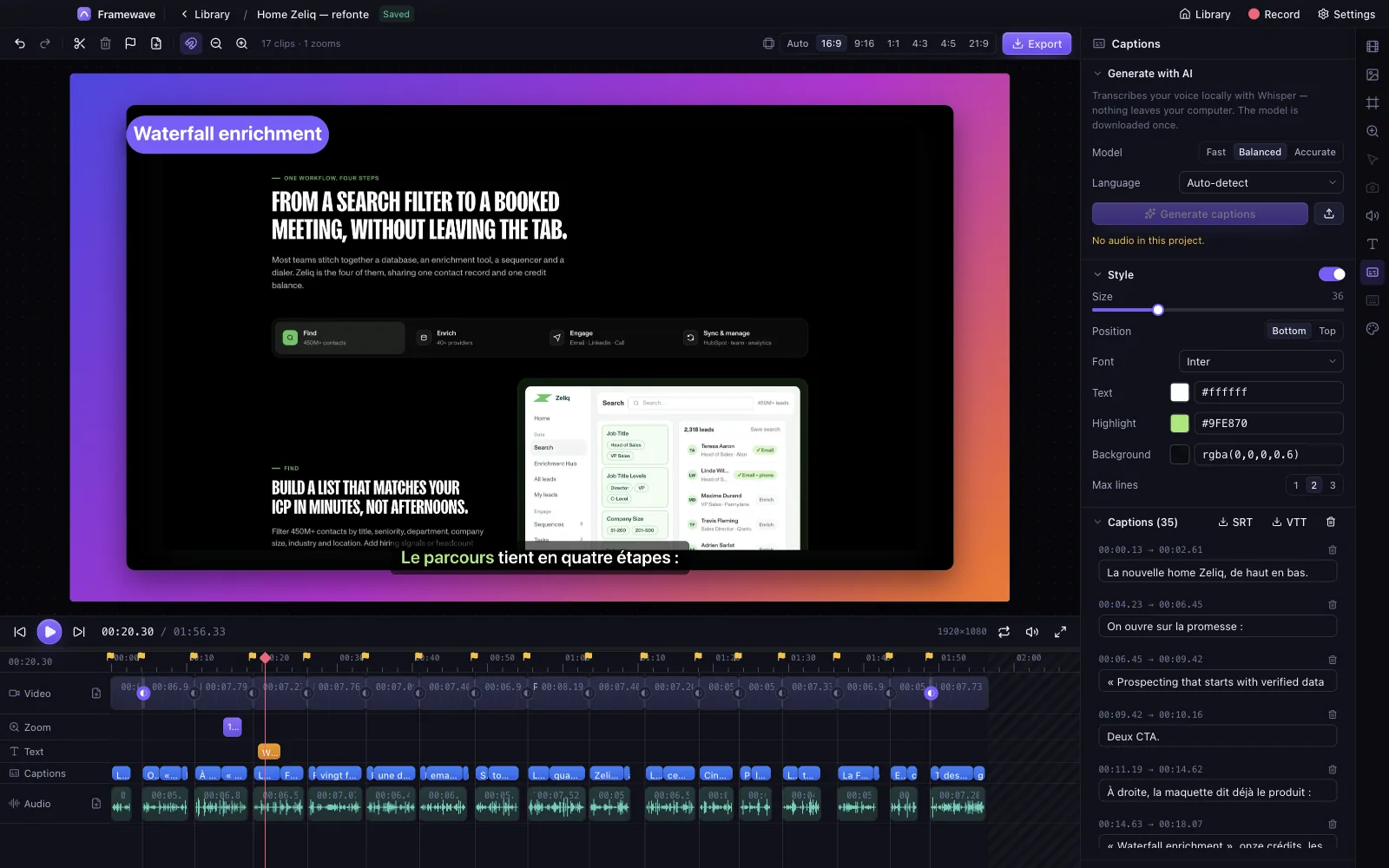
Task: Click the Record button
Action: pyautogui.click(x=1274, y=14)
